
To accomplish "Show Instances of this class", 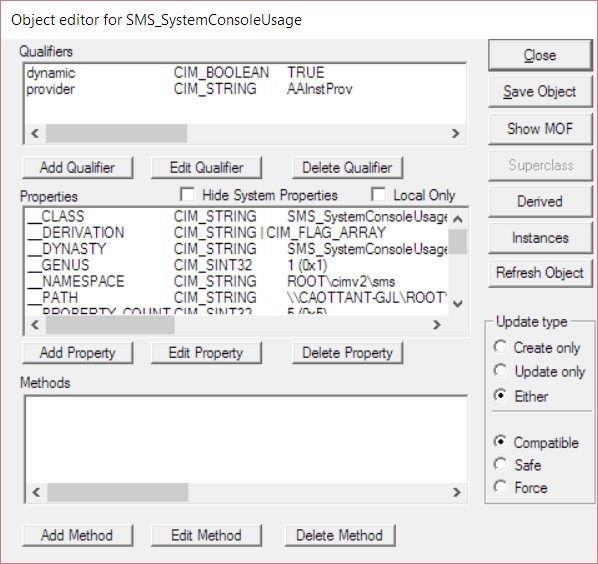I will coord(540,238).
